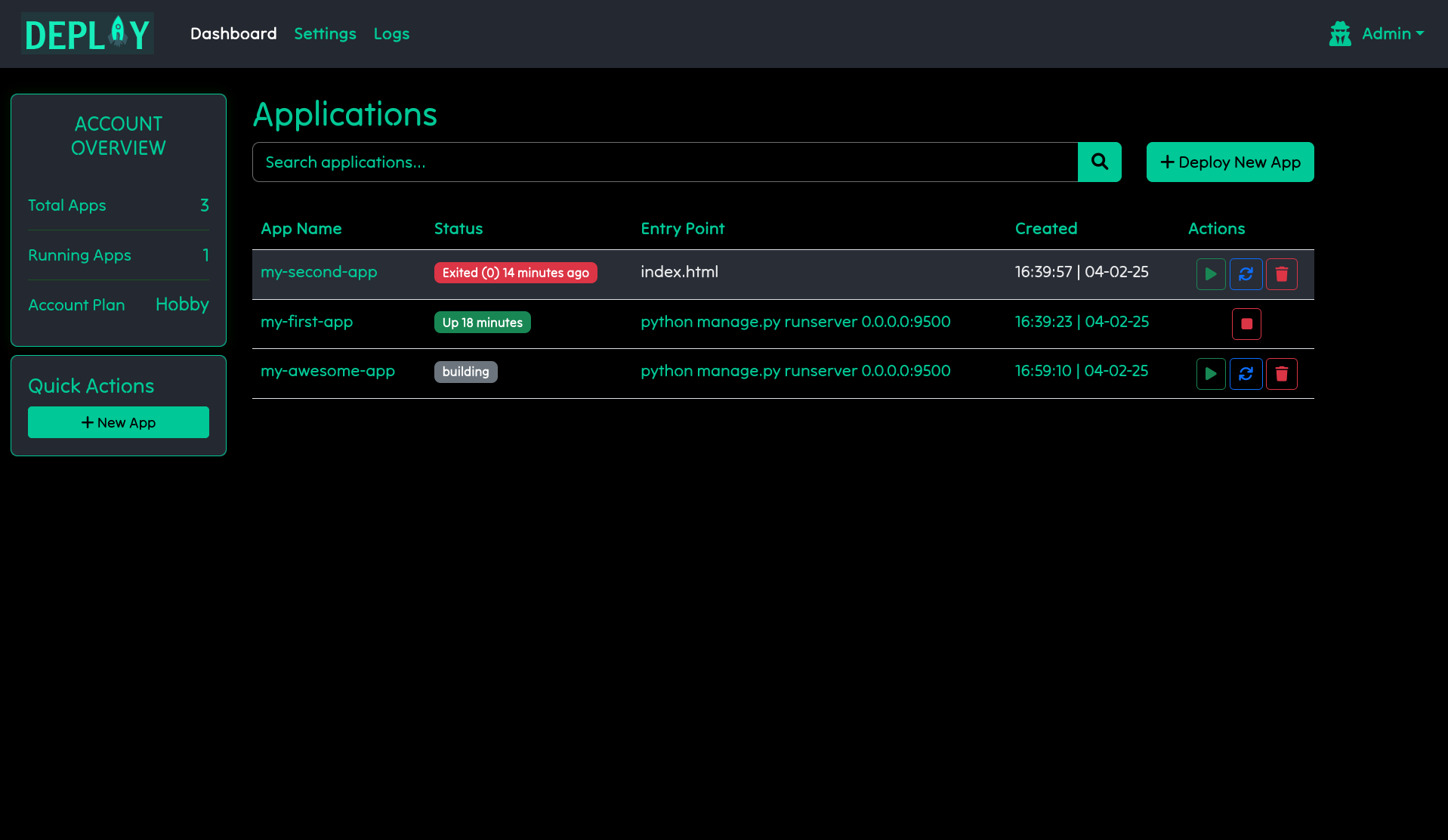
Task: Focus the Search applications field
Action: [x=665, y=162]
